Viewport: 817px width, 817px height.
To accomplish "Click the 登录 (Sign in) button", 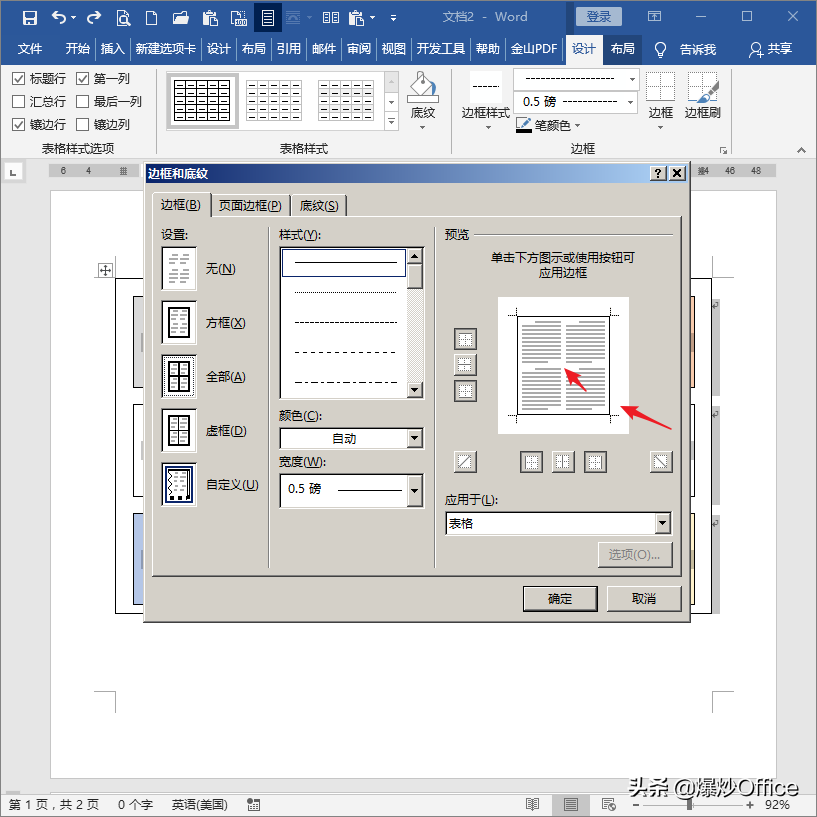I will click(x=599, y=17).
